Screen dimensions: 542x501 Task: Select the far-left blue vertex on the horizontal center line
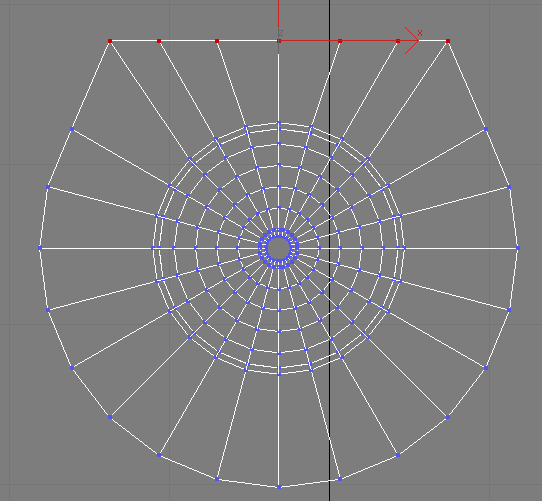tap(40, 248)
